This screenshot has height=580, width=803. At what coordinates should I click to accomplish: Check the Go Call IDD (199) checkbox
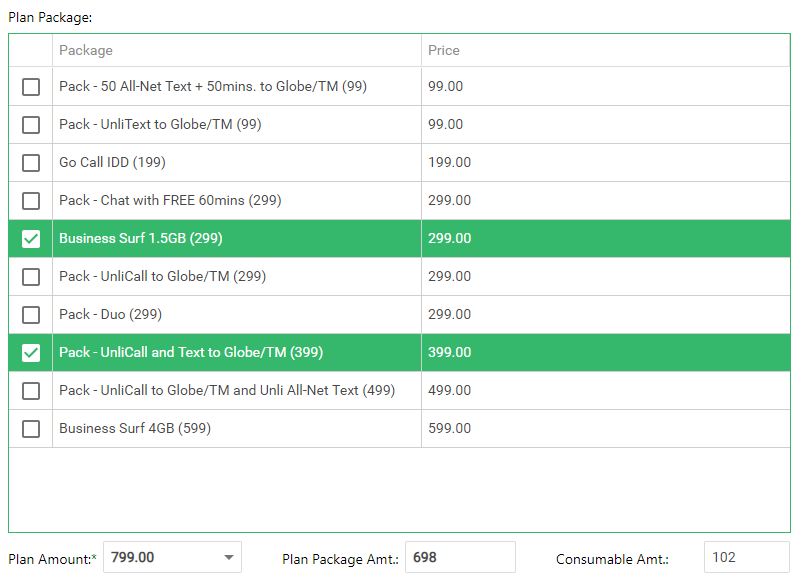click(30, 162)
